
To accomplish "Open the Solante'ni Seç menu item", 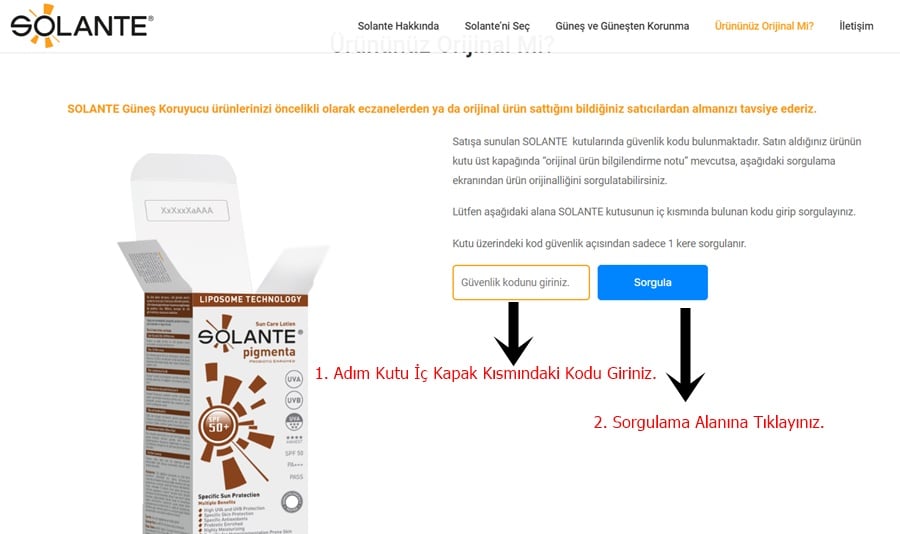I will click(x=497, y=26).
